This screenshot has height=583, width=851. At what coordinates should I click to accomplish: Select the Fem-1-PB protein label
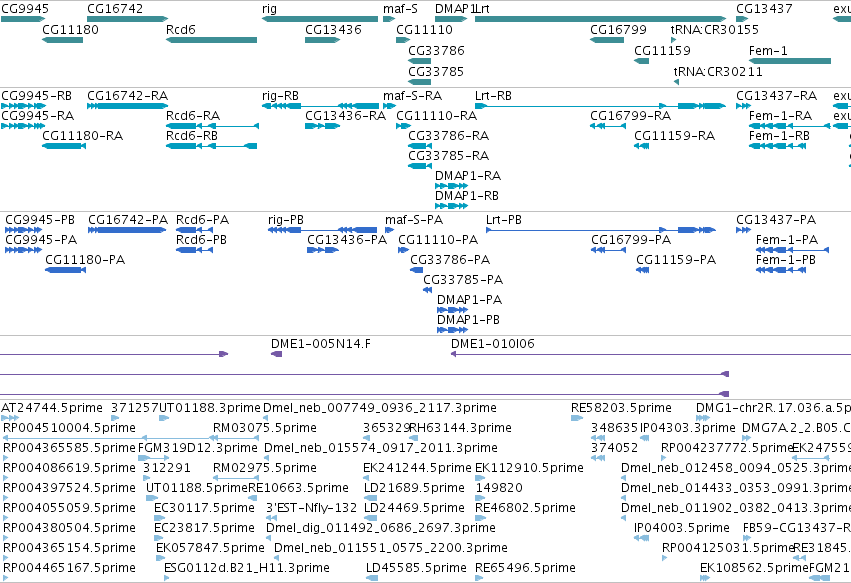pos(786,260)
